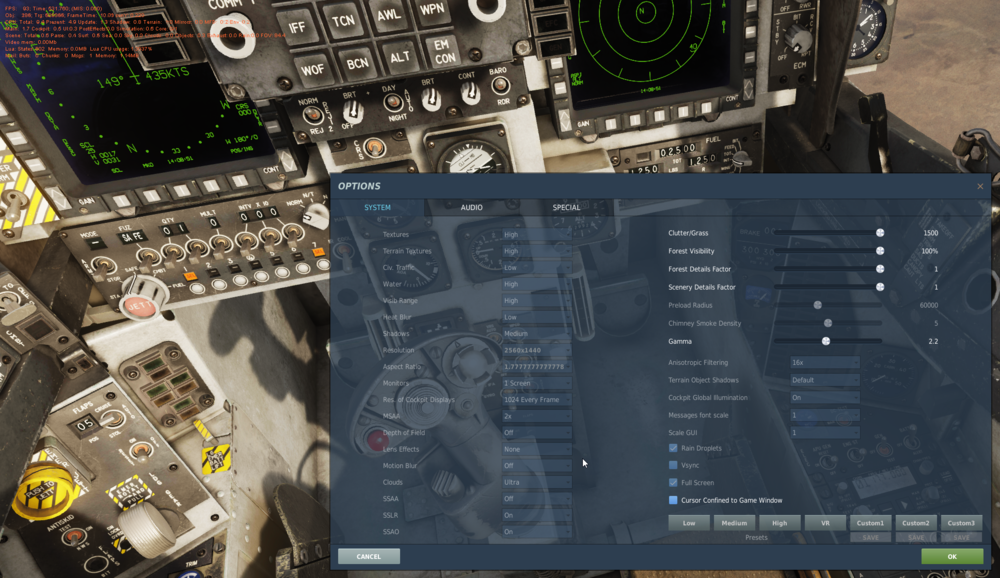The width and height of the screenshot is (1000, 578).
Task: Expand the Terrain Object Shadows dropdown
Action: point(825,380)
